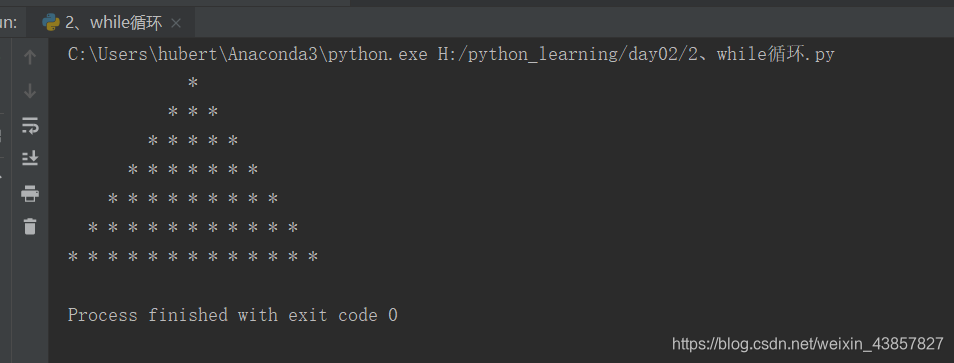
Task: Clear console with the trash icon
Action: 30,227
